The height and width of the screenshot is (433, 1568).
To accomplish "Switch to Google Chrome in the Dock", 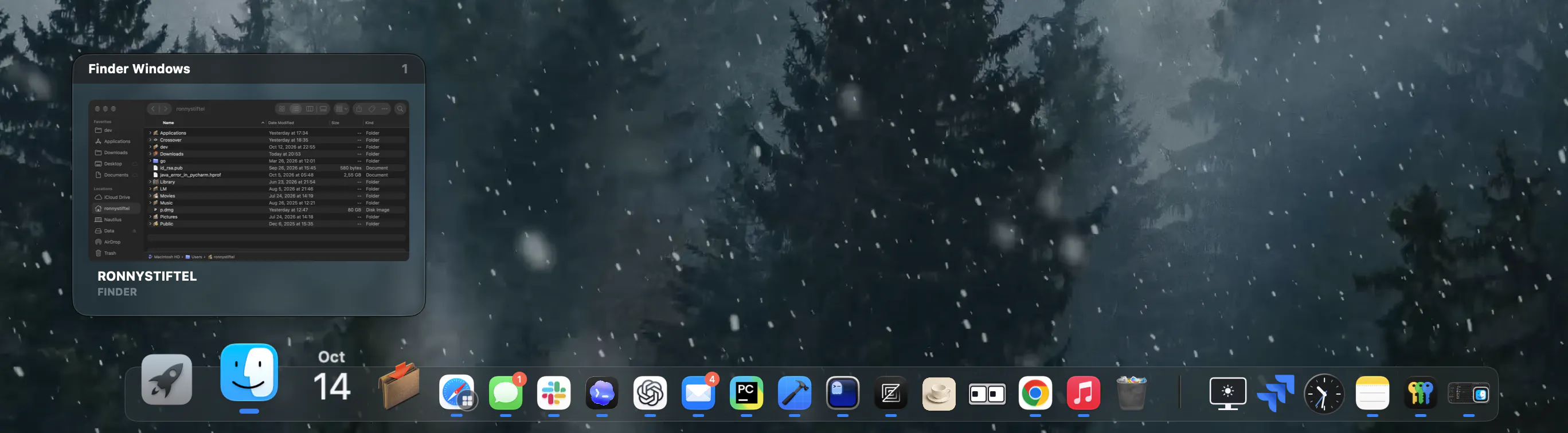I will [x=1035, y=393].
